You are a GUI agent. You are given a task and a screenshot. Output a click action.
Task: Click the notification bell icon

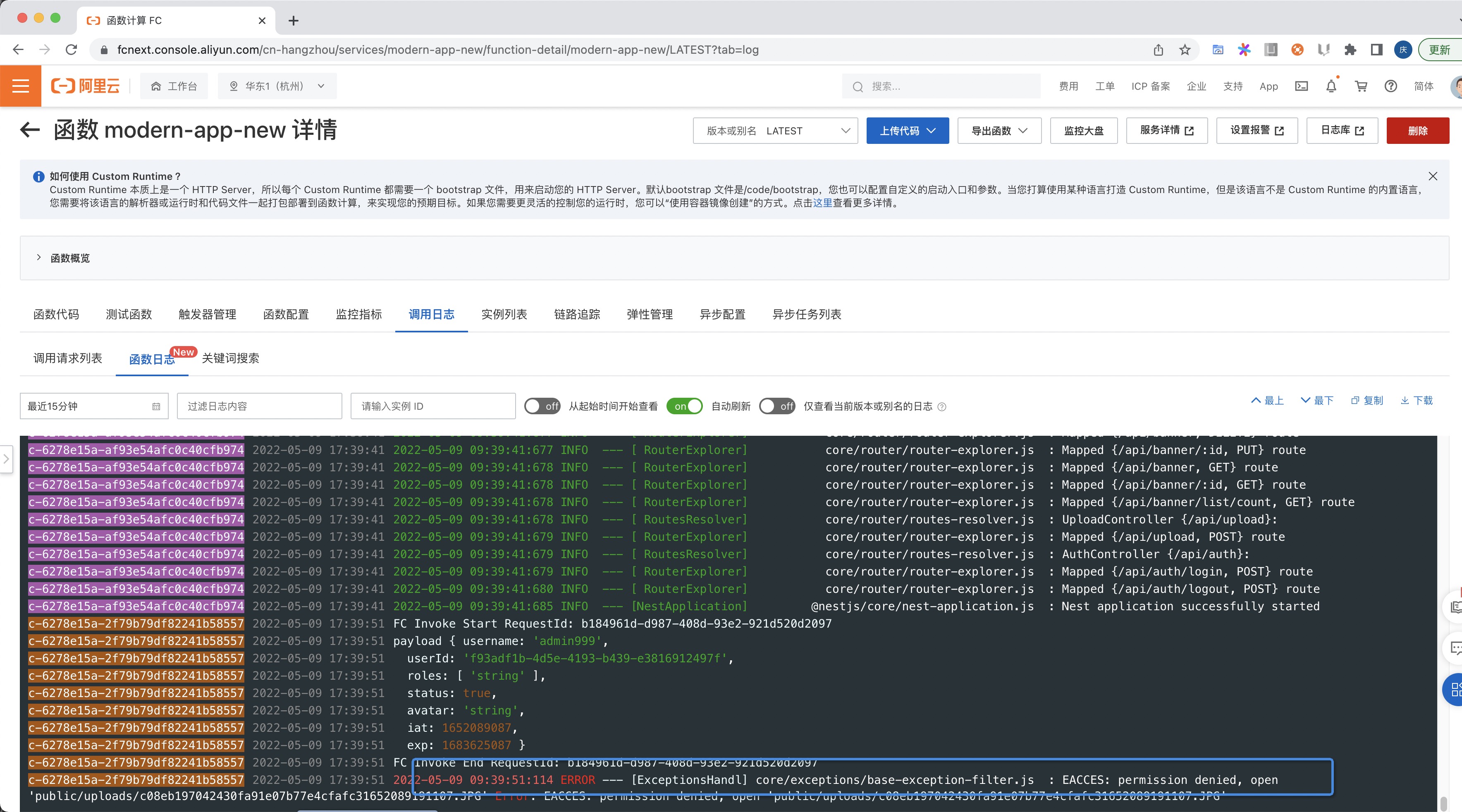coord(1331,86)
